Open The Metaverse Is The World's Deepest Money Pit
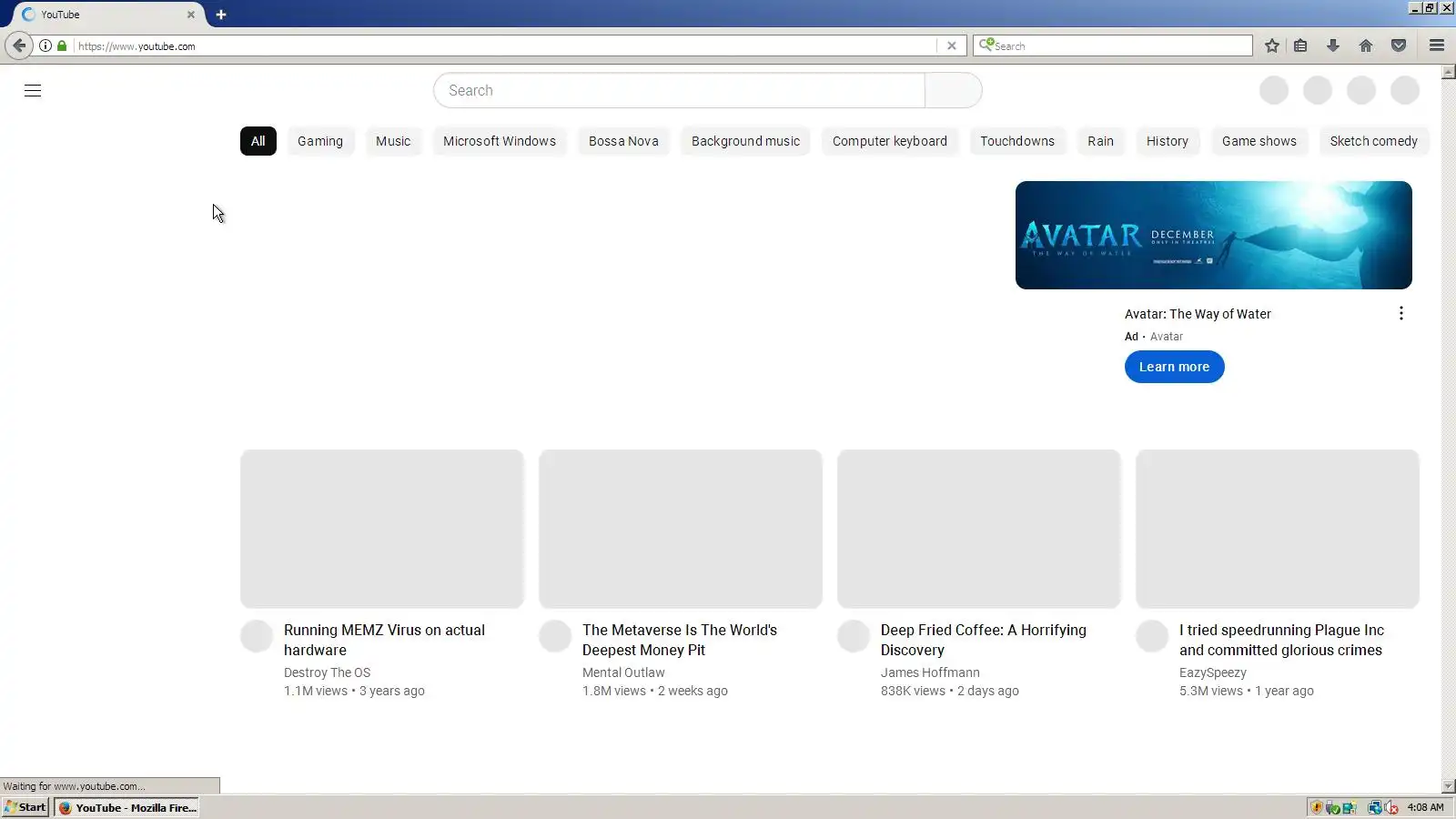Screen dimensions: 1456x819 [x=680, y=640]
